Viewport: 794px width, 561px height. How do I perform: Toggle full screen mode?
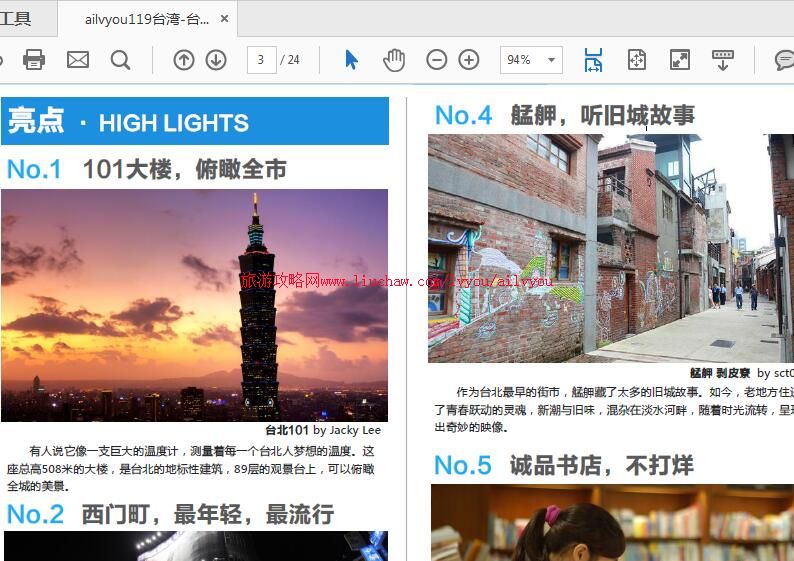pyautogui.click(x=680, y=60)
